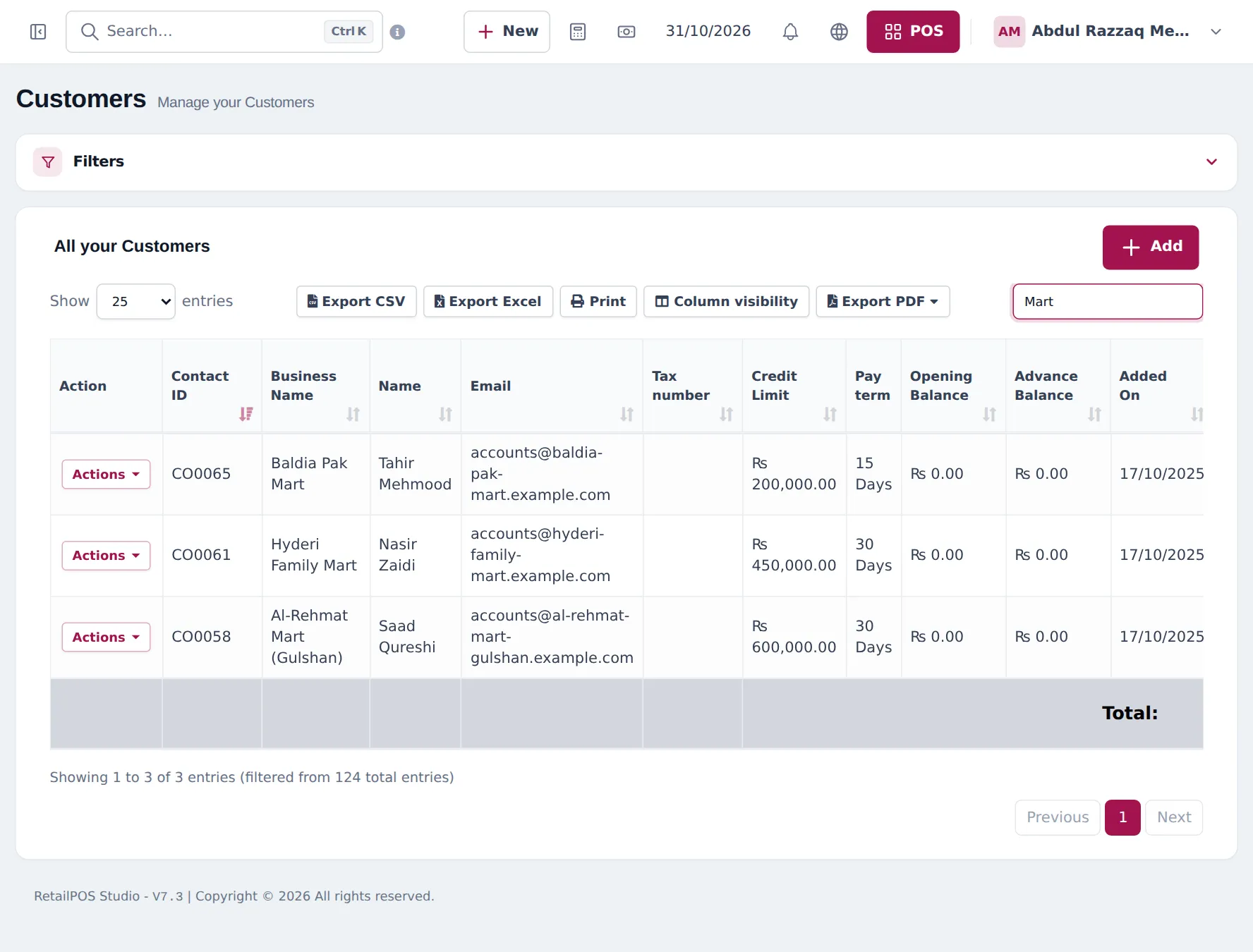Click the info icon beside search

pos(397,32)
